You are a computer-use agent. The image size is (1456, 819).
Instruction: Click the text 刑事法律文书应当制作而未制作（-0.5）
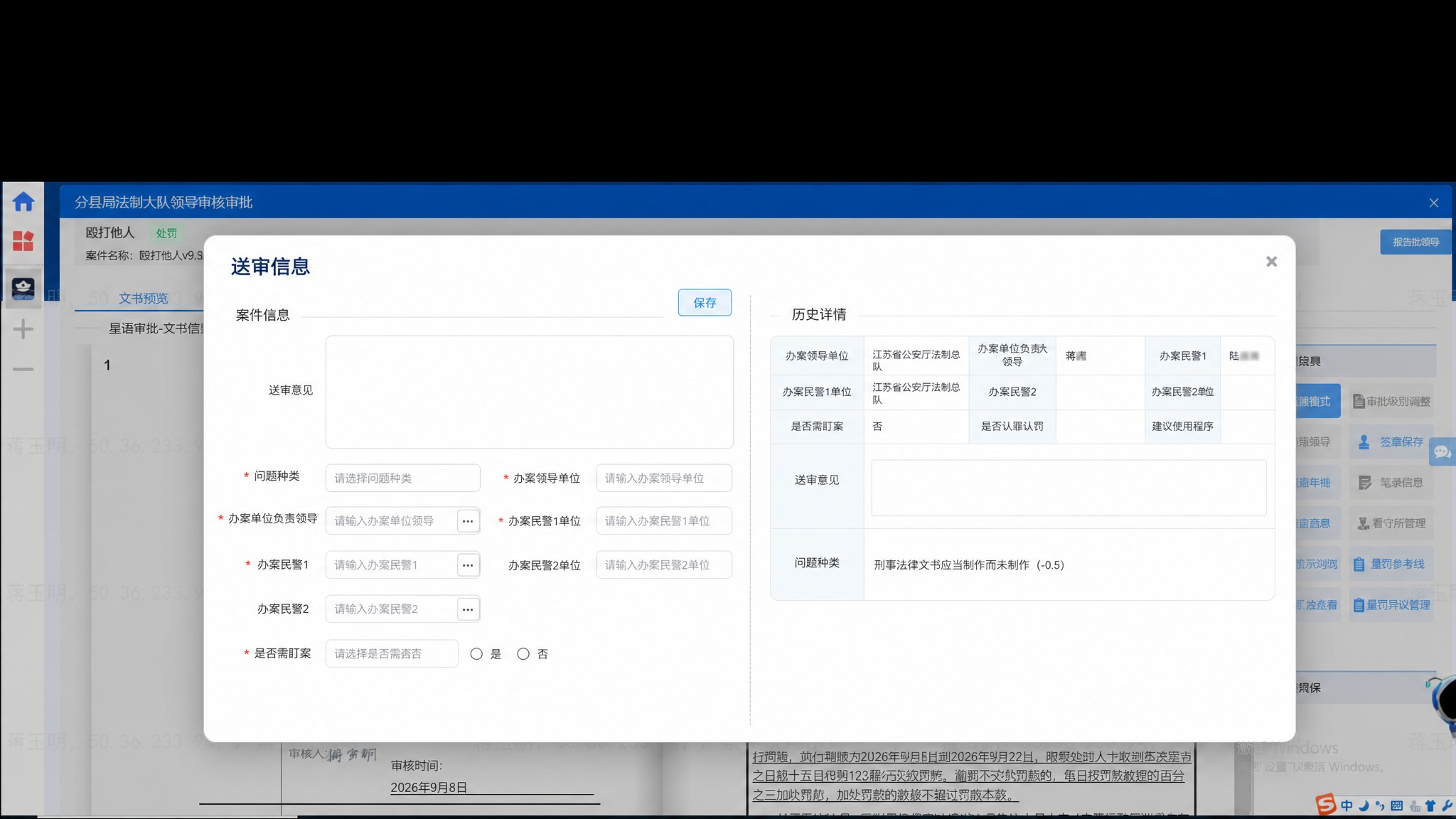[969, 565]
